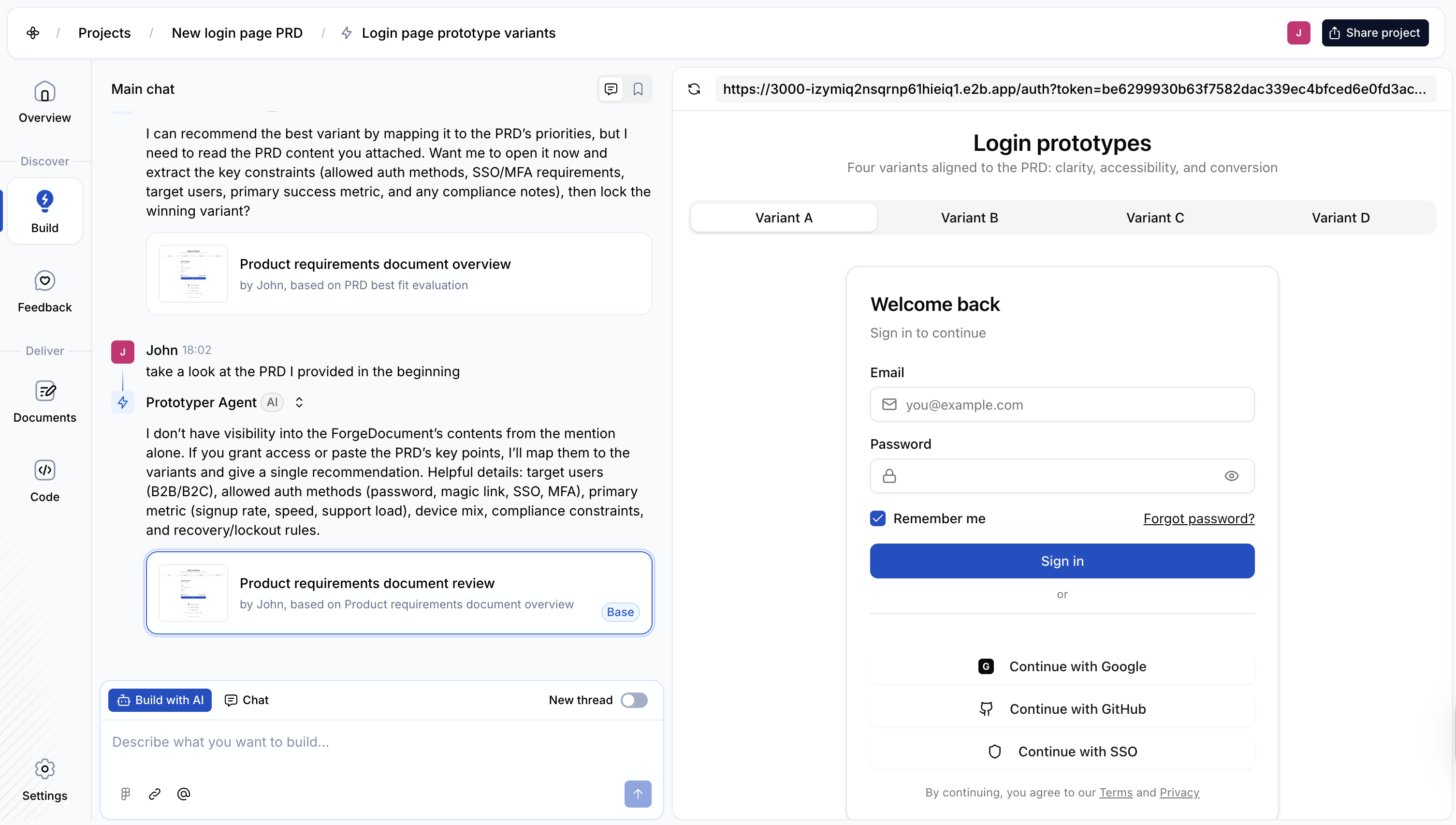The width and height of the screenshot is (1456, 825).
Task: Uncheck the Remember me checkbox
Action: tap(878, 518)
